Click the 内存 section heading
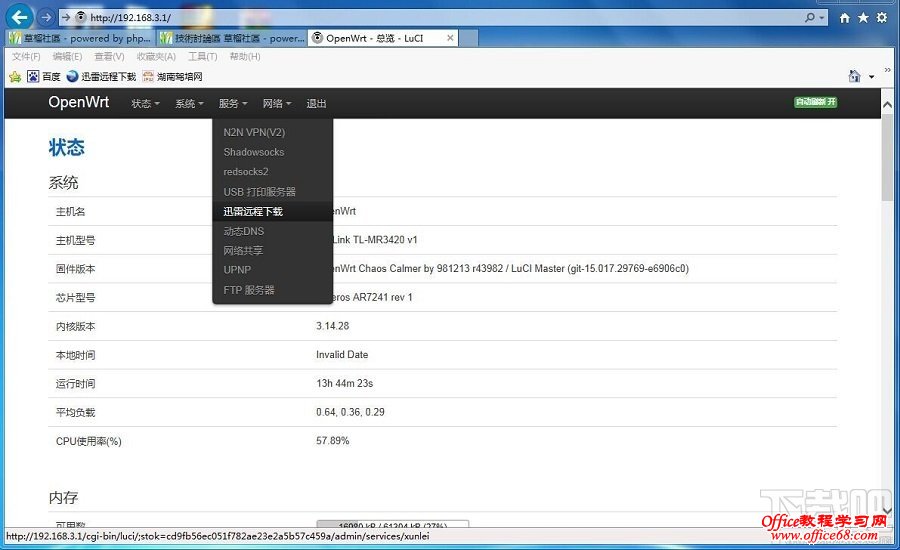The height and width of the screenshot is (550, 900). click(63, 497)
